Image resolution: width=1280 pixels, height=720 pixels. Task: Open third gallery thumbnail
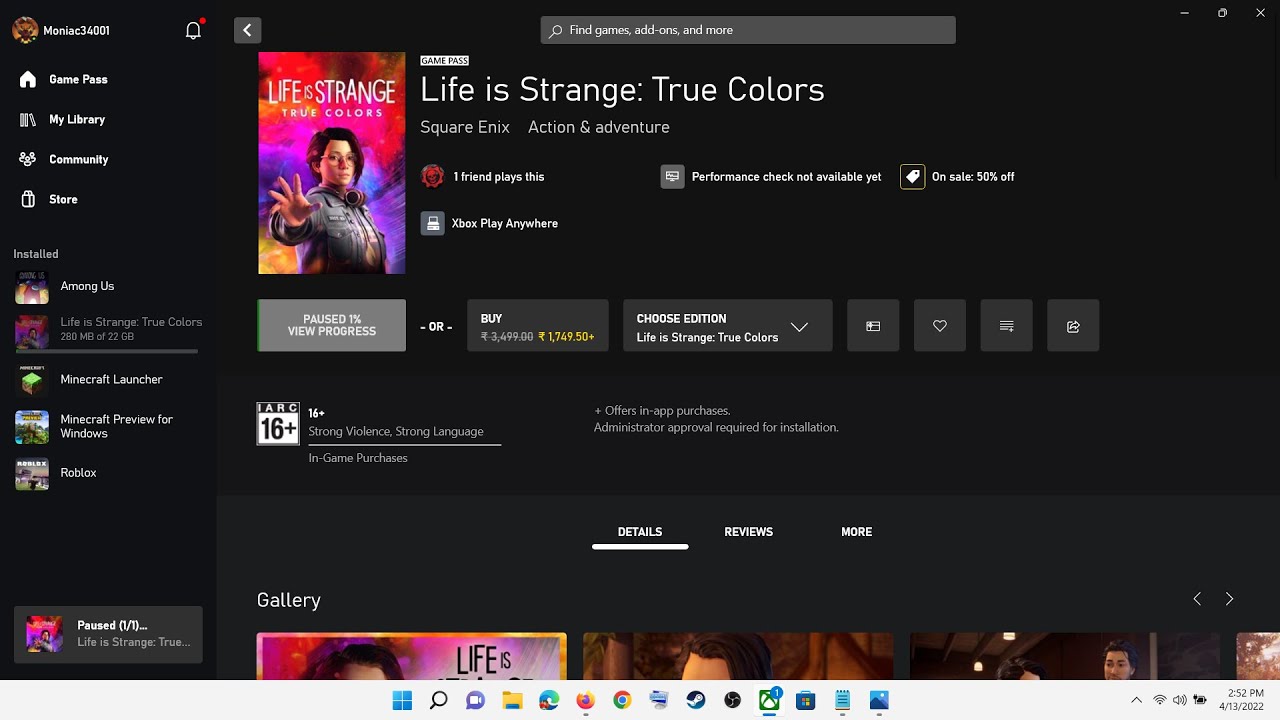[x=1065, y=656]
